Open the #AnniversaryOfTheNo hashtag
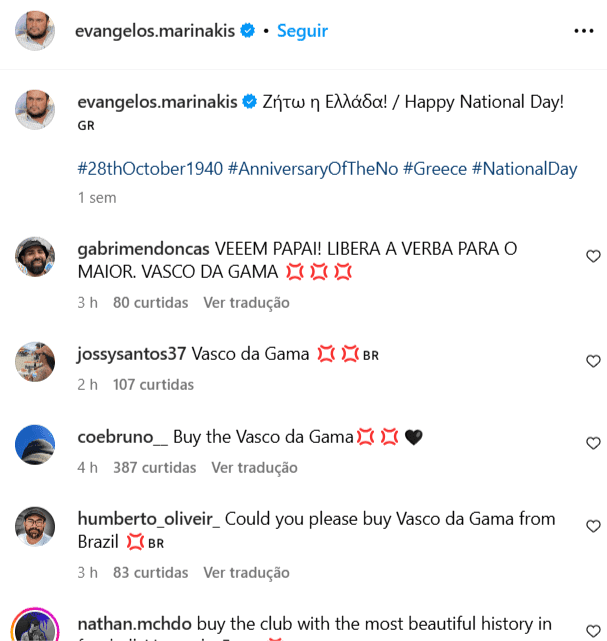Image resolution: width=607 pixels, height=641 pixels. pos(313,169)
